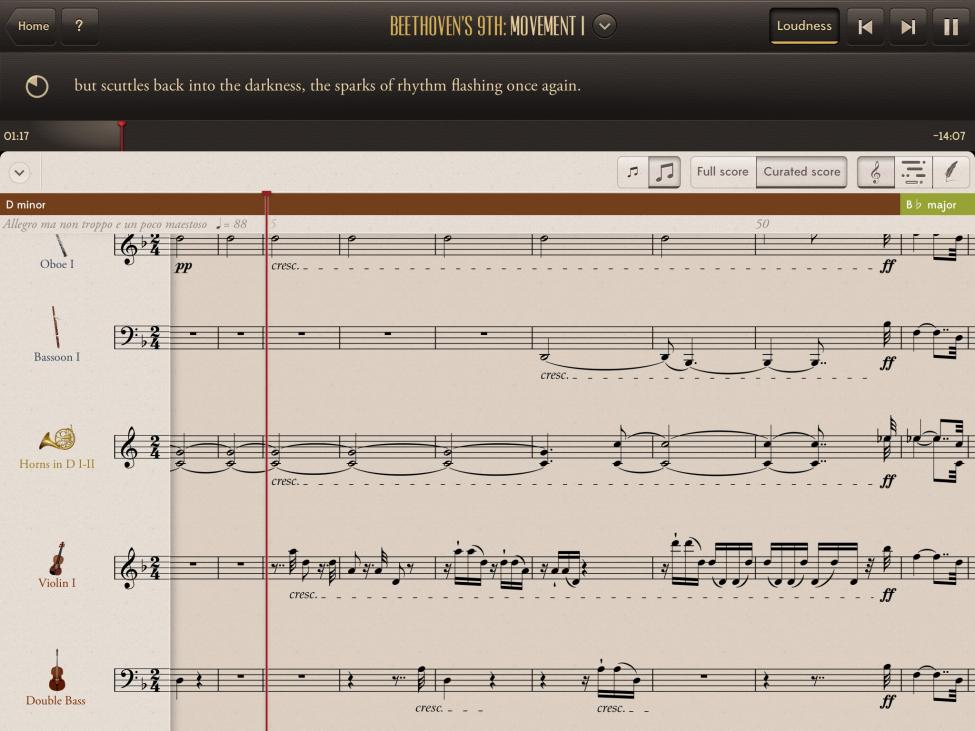Click the Bassoon I label
This screenshot has width=975, height=731.
[57, 357]
